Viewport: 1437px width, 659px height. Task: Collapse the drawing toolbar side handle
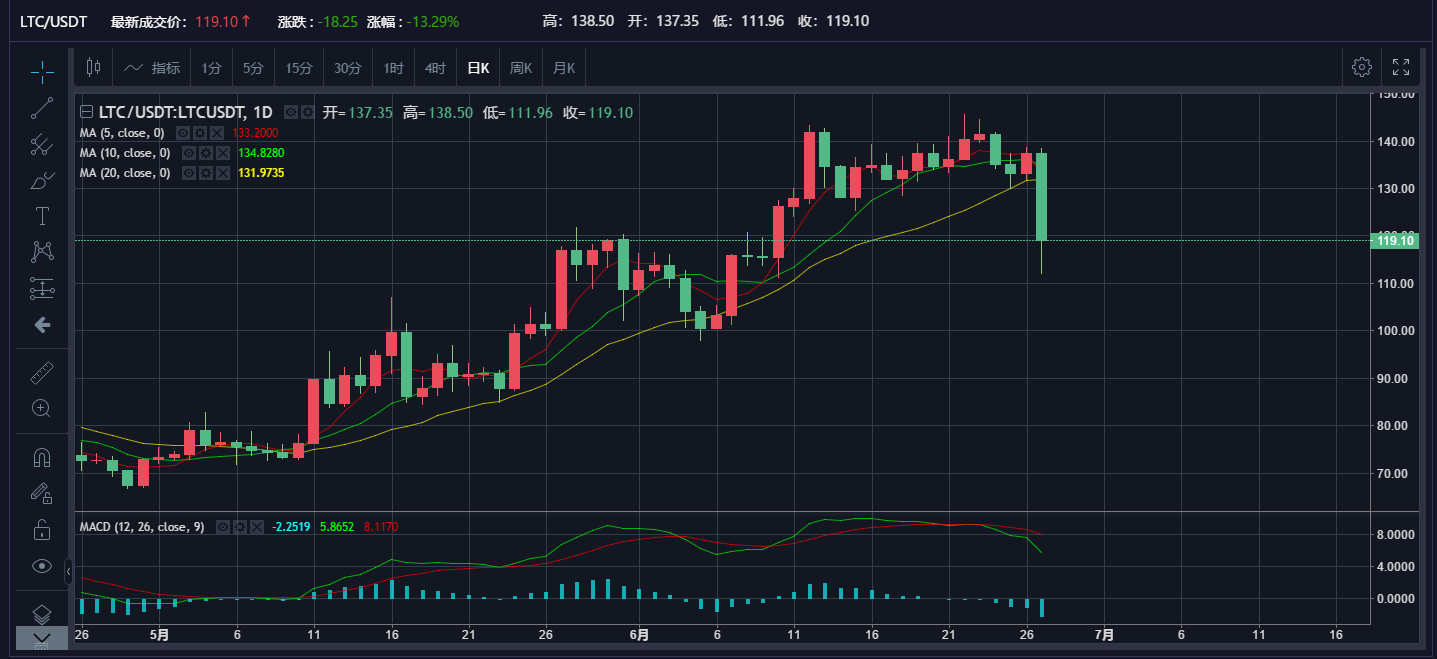(x=68, y=571)
